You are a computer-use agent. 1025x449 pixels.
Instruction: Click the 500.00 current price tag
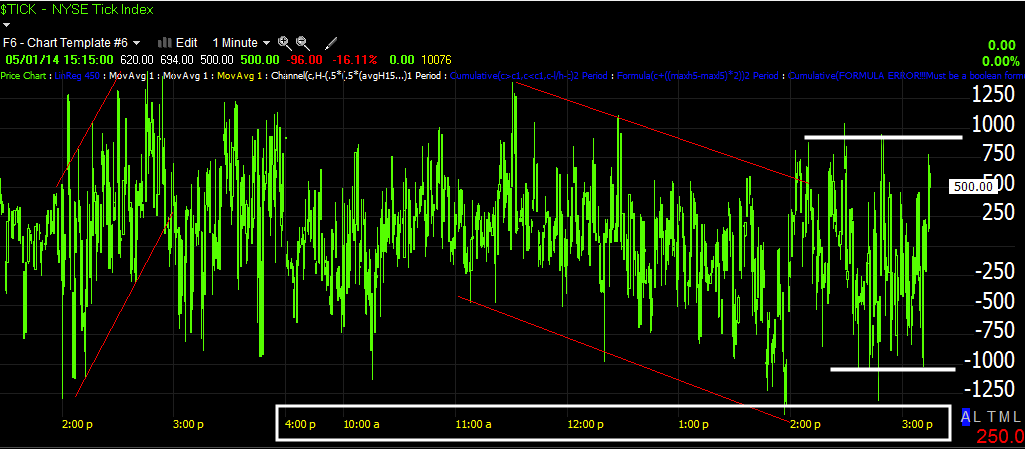pyautogui.click(x=974, y=186)
